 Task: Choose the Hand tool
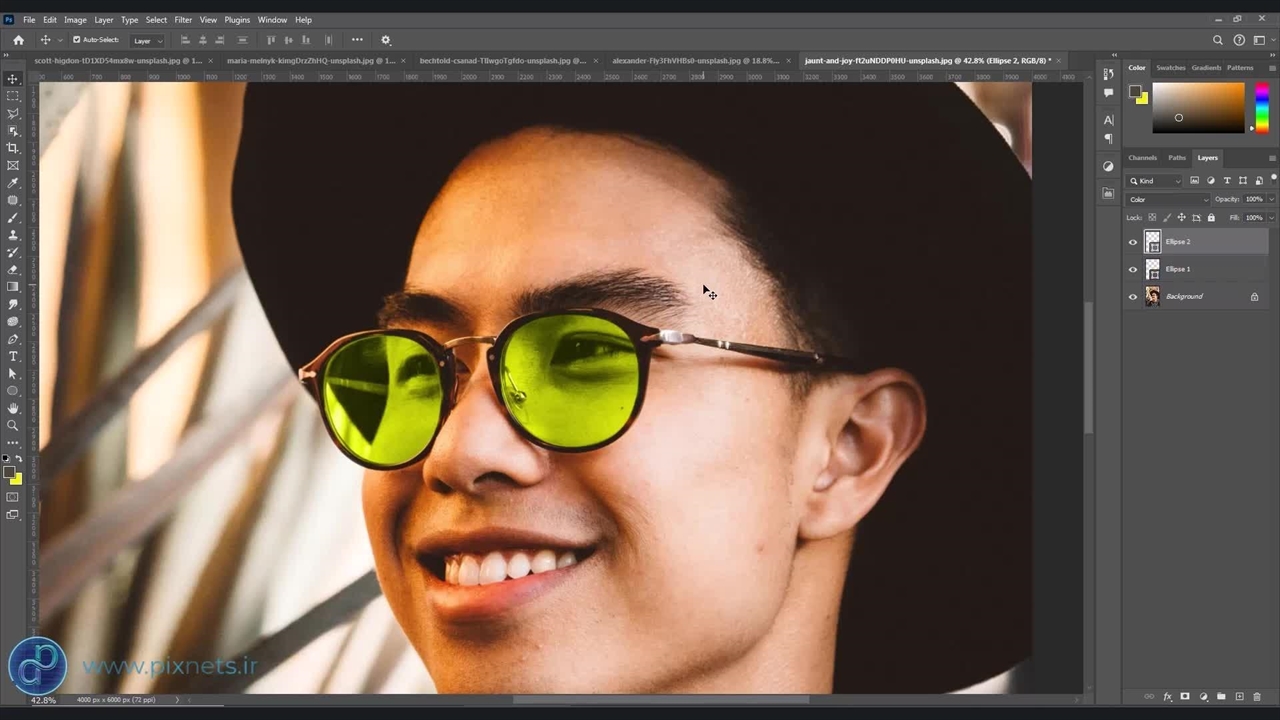click(x=13, y=408)
